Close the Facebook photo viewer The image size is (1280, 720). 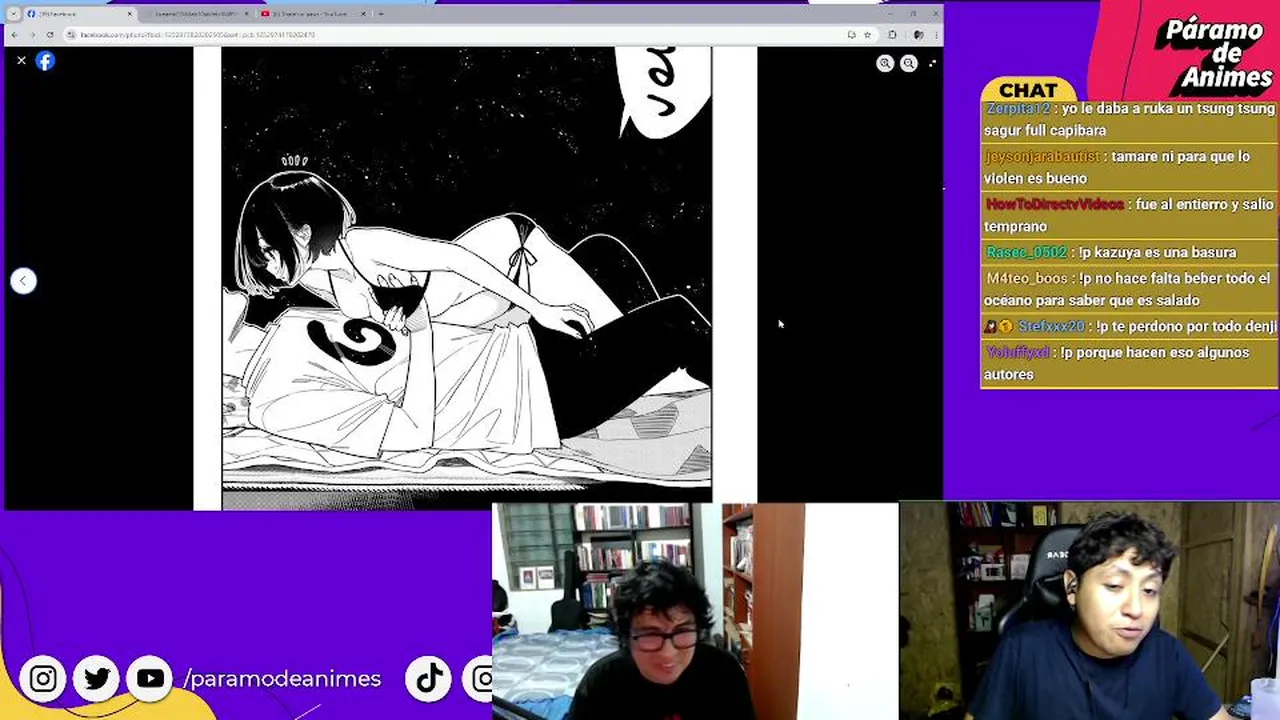pos(21,61)
